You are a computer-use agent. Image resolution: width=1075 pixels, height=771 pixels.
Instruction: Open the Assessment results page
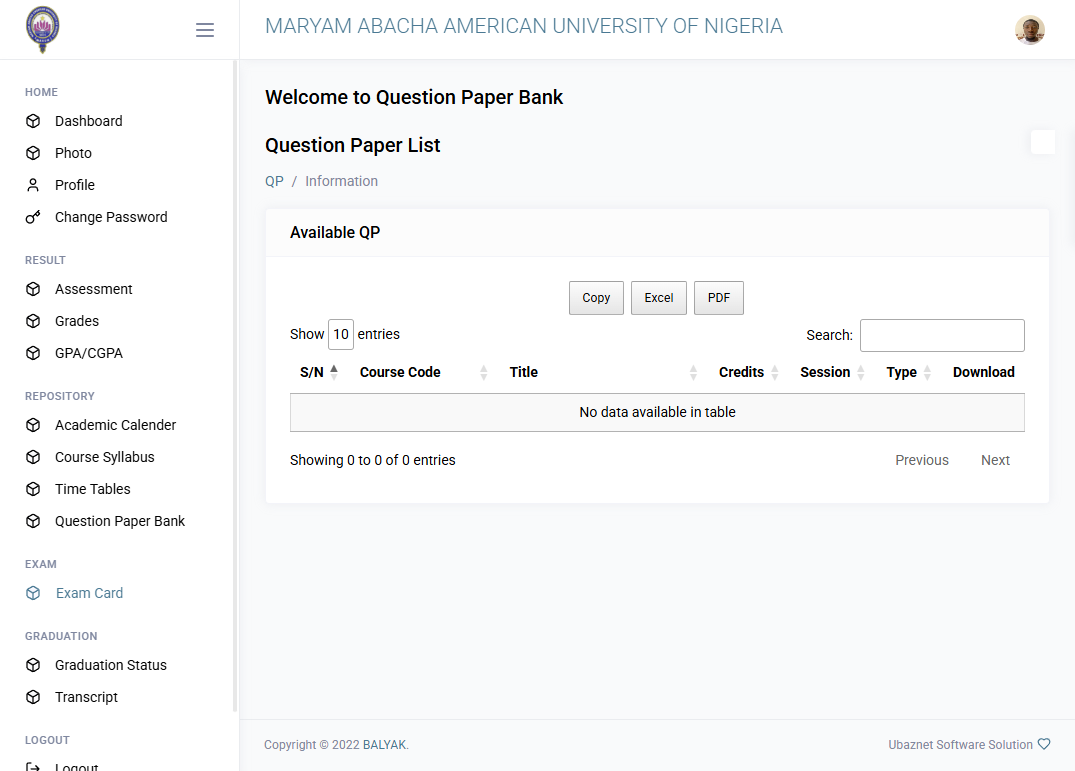coord(93,289)
